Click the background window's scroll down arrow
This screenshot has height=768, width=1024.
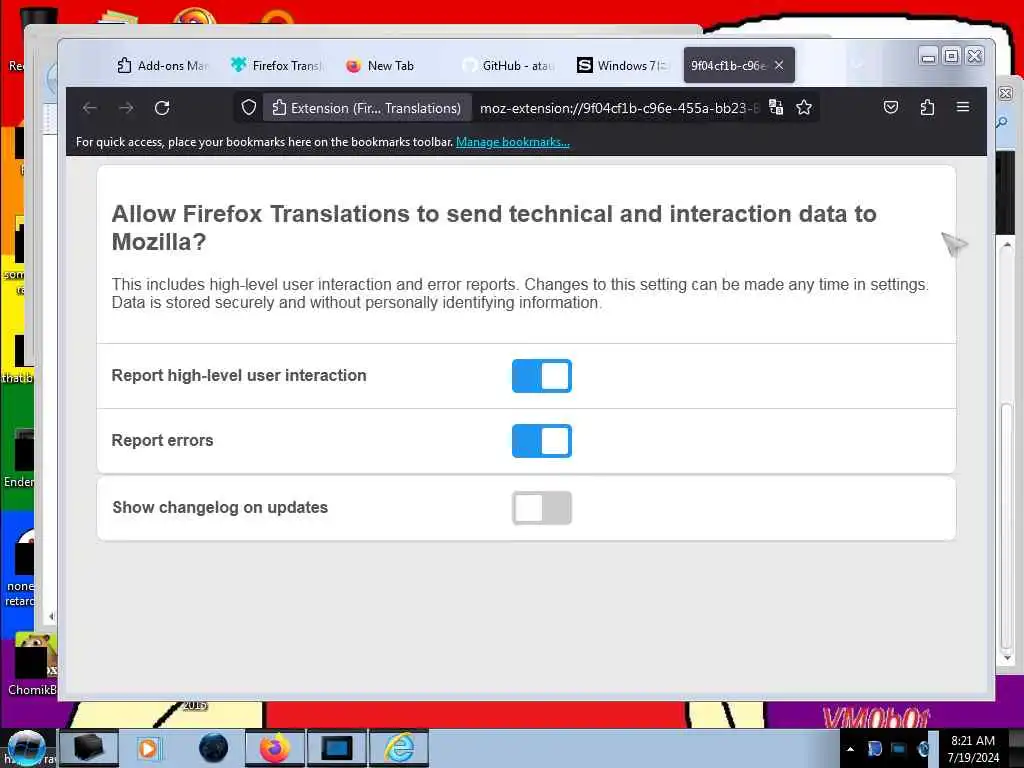(x=1007, y=658)
